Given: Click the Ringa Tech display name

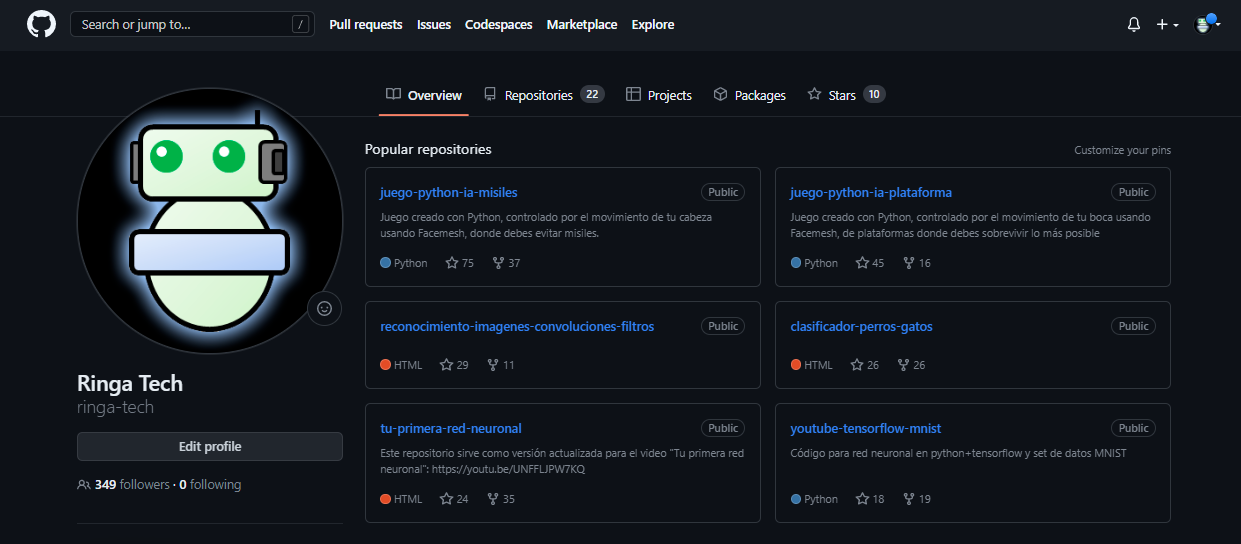Looking at the screenshot, I should [x=130, y=383].
